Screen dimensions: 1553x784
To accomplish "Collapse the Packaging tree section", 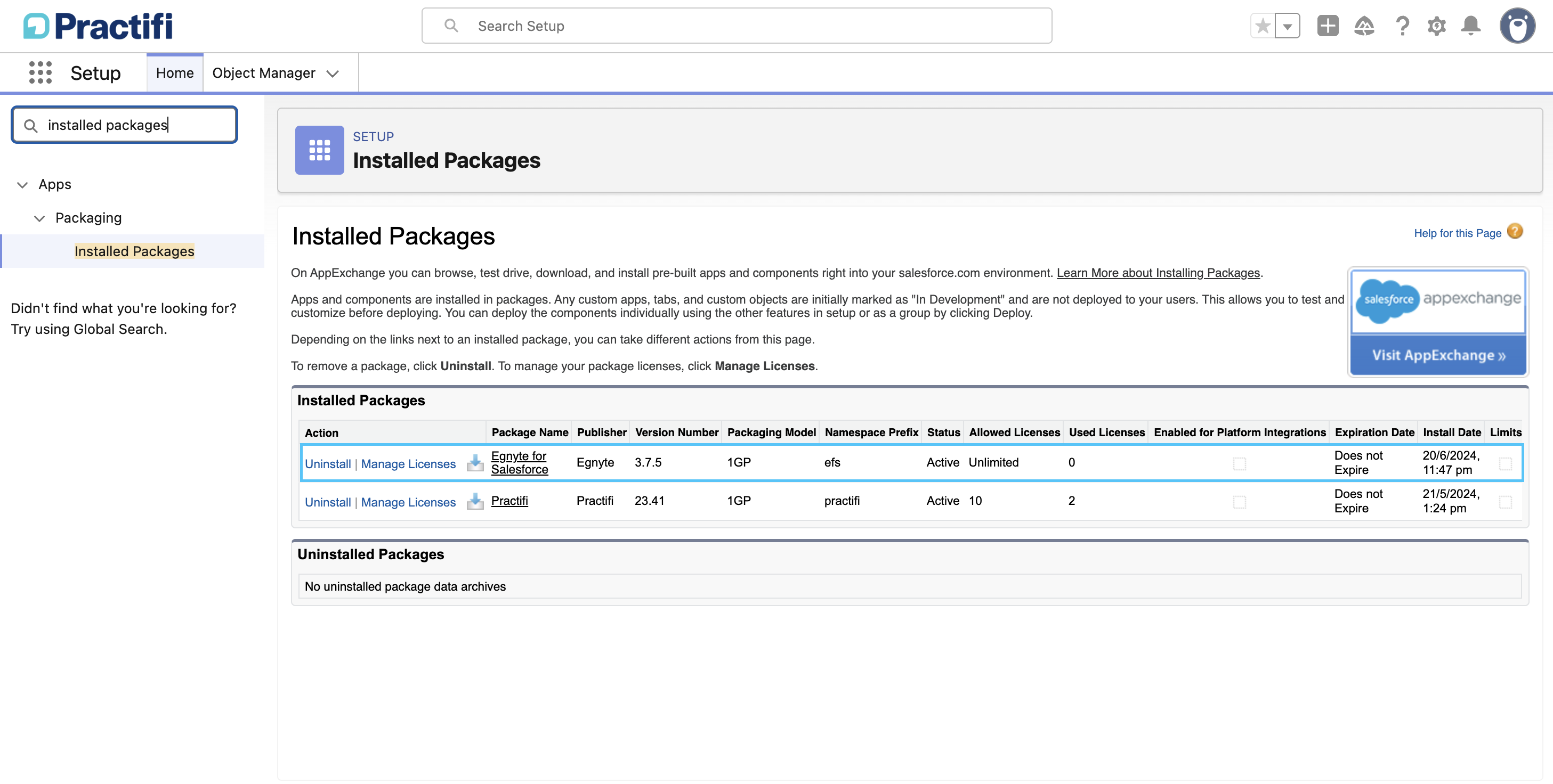I will (x=40, y=218).
